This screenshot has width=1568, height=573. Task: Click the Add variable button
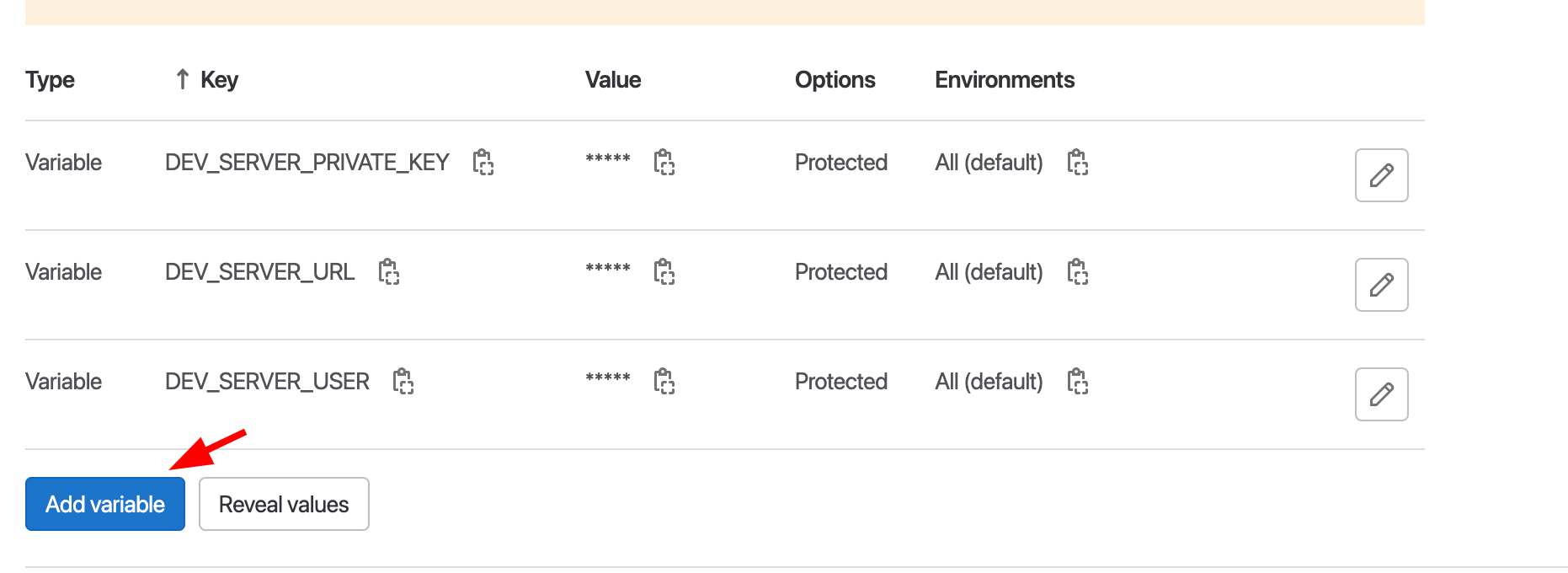[105, 504]
